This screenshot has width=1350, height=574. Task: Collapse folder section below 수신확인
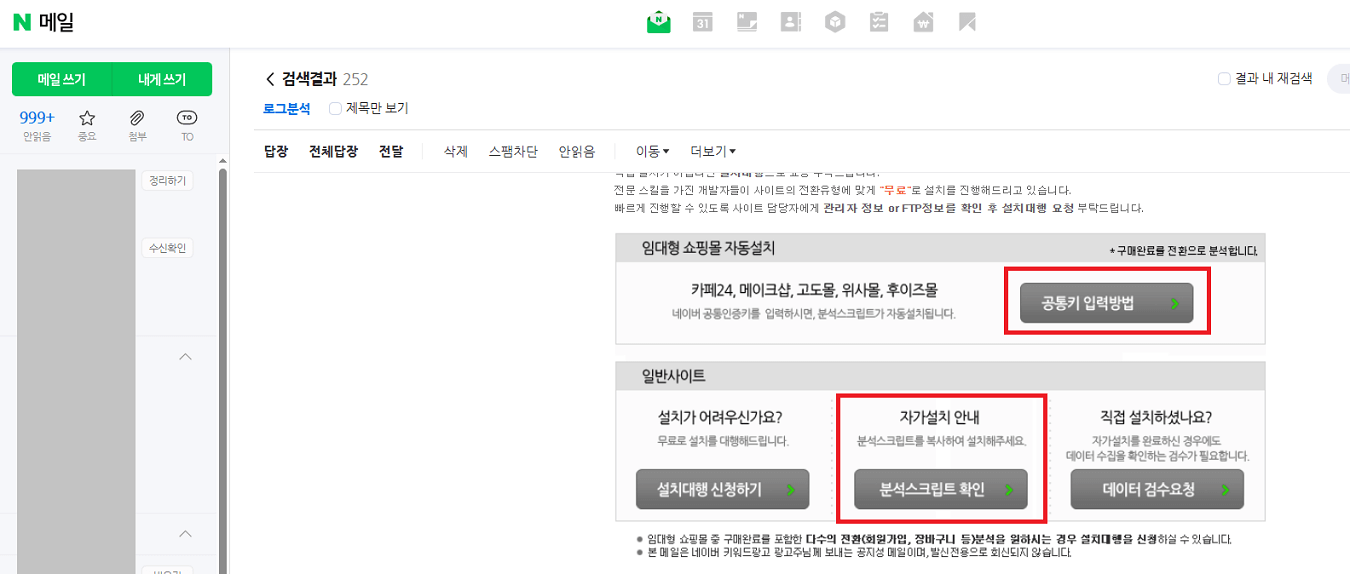pyautogui.click(x=185, y=356)
